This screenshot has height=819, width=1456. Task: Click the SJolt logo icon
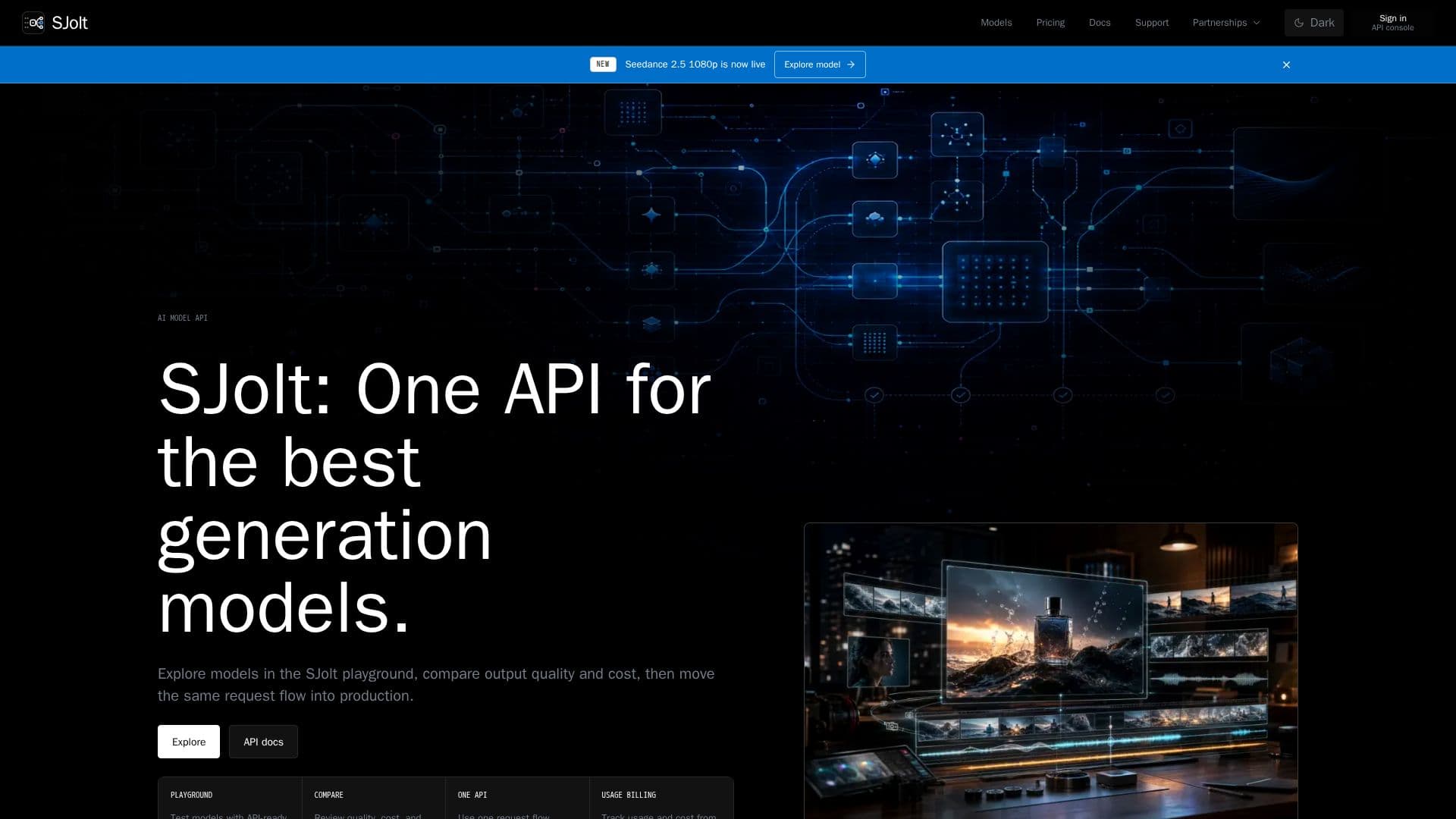tap(33, 23)
